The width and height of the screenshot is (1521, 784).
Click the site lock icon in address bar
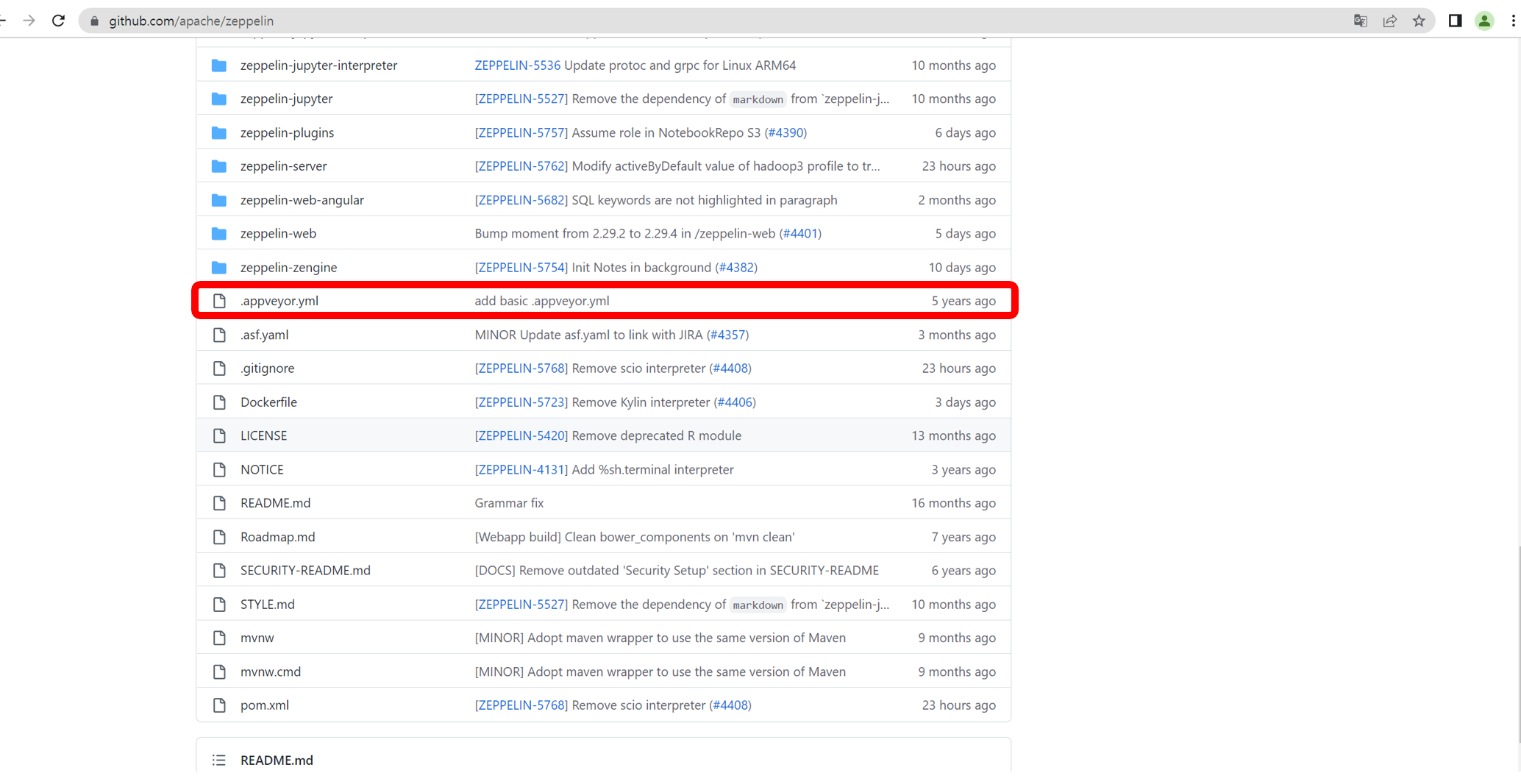click(94, 21)
